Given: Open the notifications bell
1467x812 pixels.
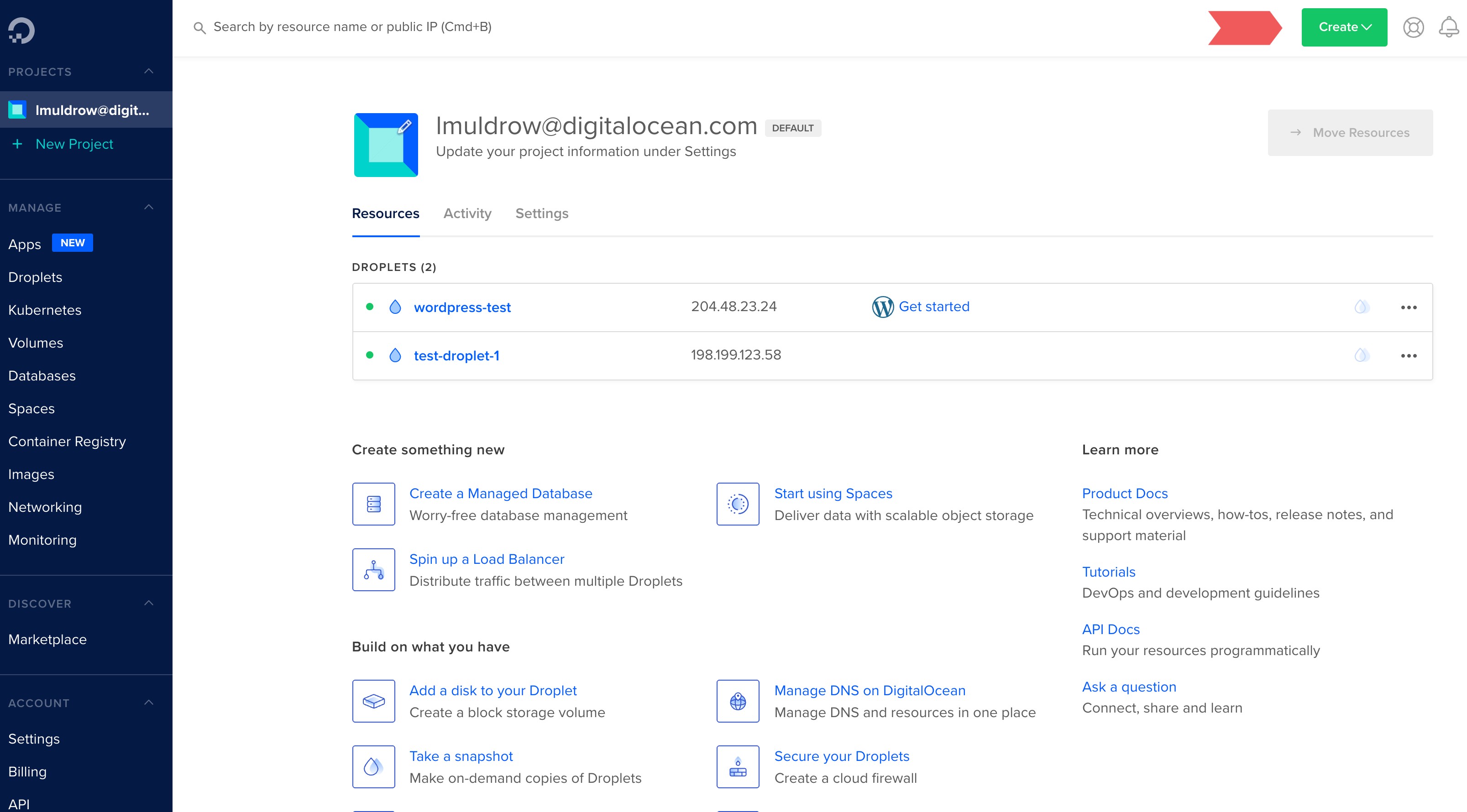Looking at the screenshot, I should [x=1448, y=27].
